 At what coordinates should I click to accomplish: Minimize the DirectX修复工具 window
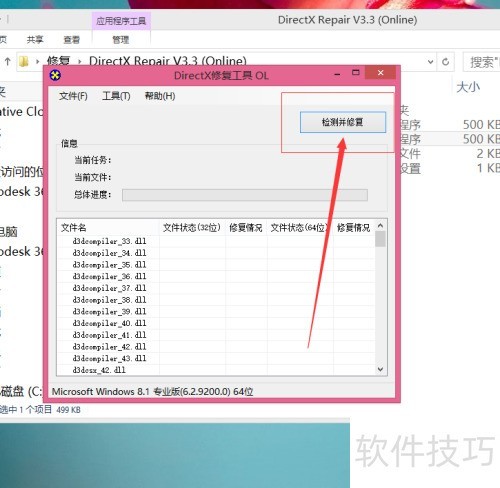pos(337,74)
